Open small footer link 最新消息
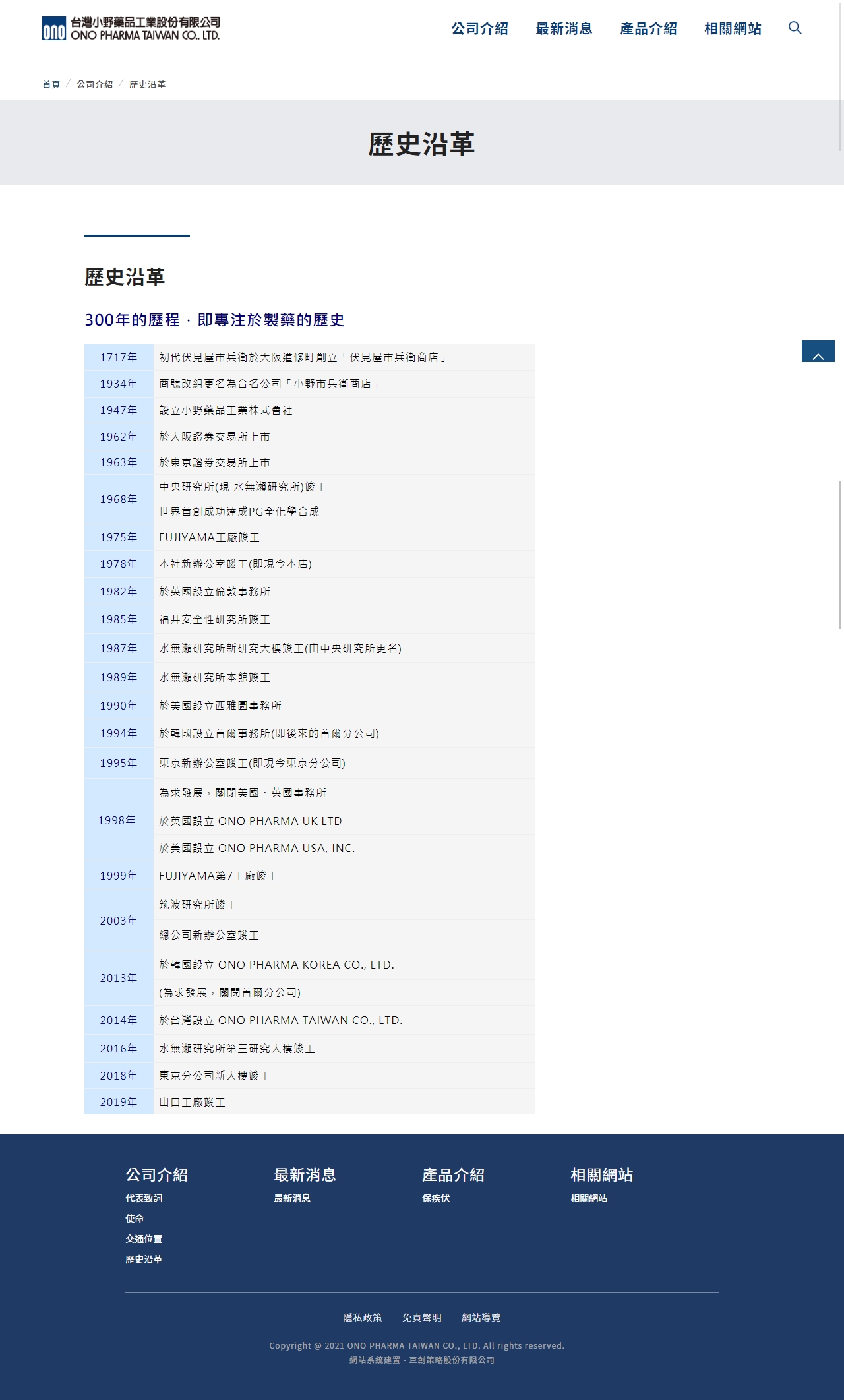Viewport: 844px width, 1400px height. [292, 1198]
